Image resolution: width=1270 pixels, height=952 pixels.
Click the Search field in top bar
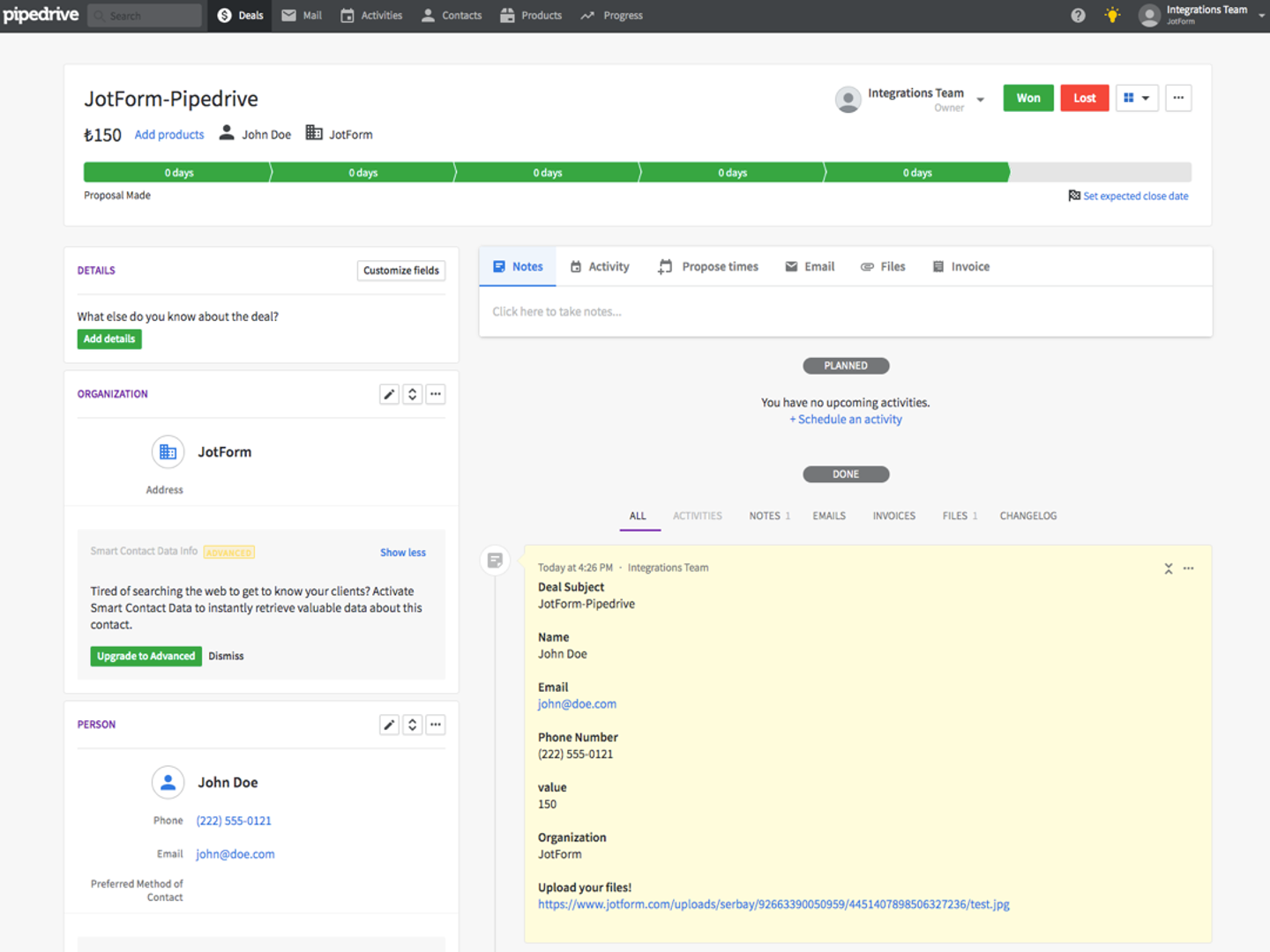pyautogui.click(x=145, y=15)
